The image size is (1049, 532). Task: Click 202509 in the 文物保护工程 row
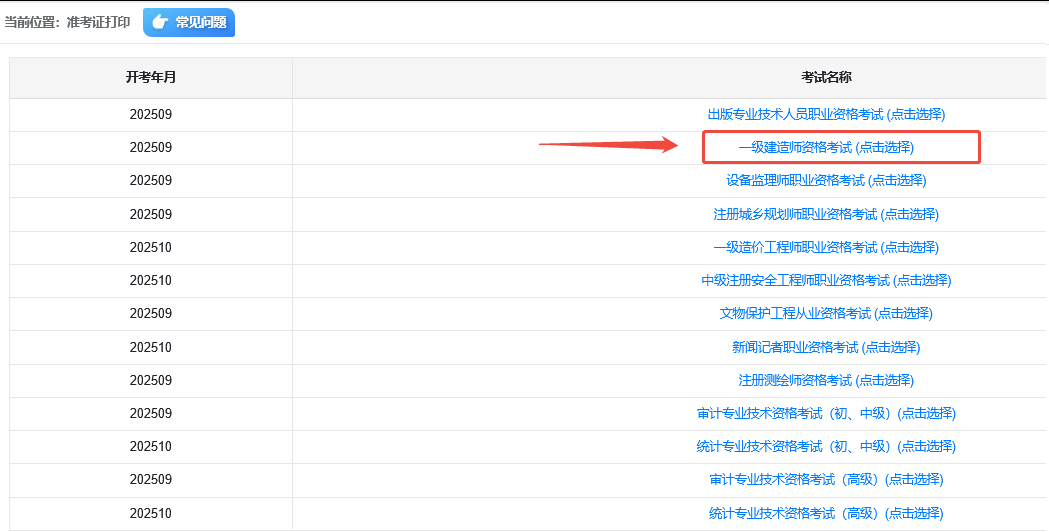pyautogui.click(x=151, y=313)
